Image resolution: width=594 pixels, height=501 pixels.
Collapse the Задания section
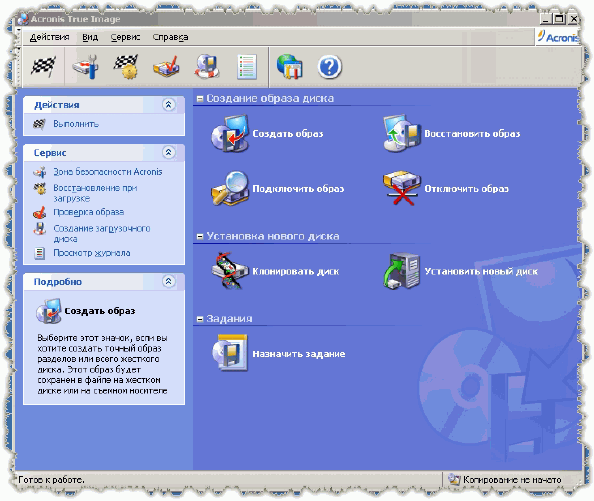[200, 319]
